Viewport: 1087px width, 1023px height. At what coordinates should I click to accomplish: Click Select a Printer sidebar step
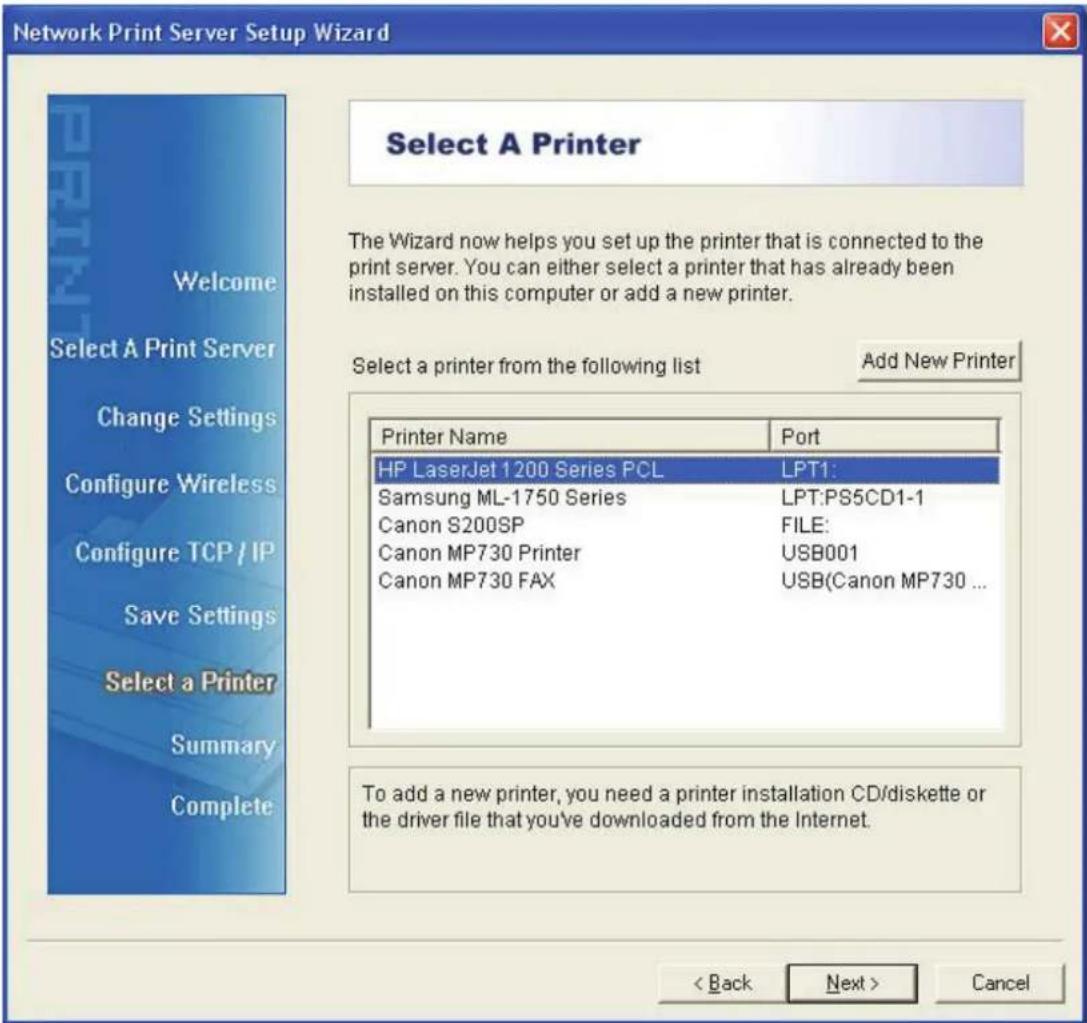coord(191,682)
